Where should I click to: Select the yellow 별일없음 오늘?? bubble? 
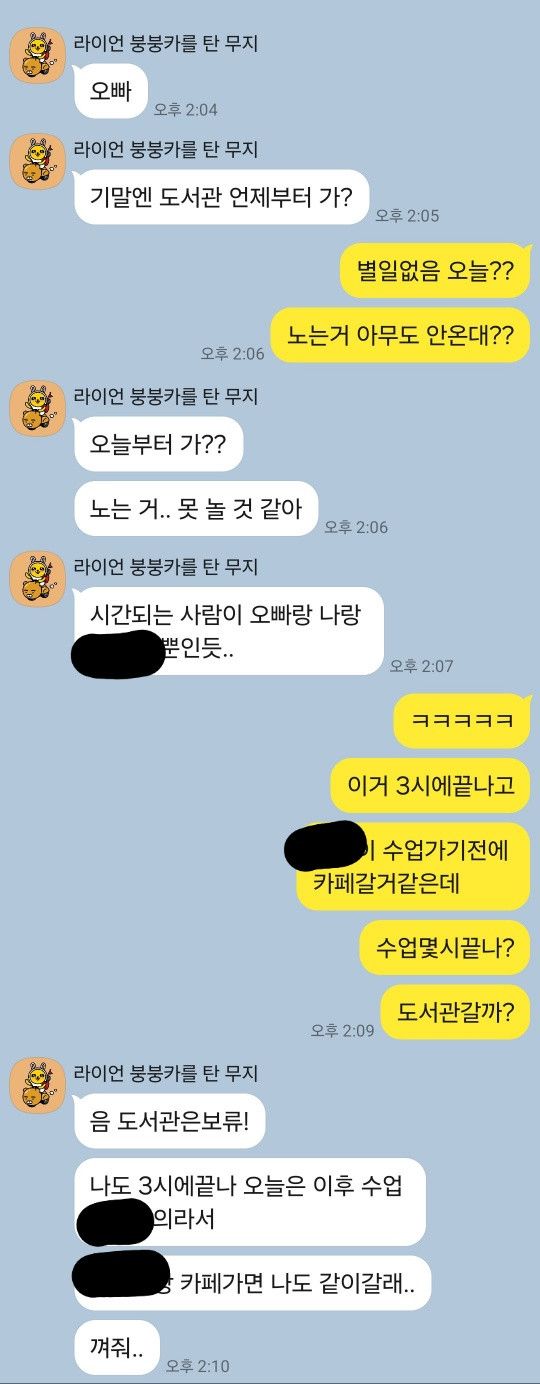click(x=435, y=270)
